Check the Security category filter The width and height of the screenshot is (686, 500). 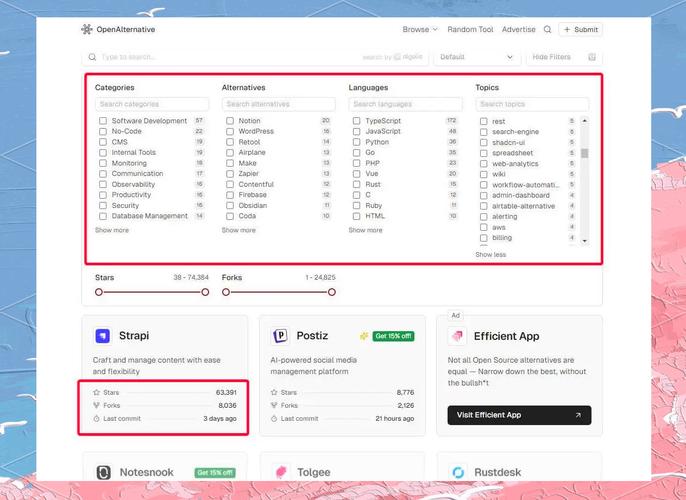coord(103,206)
